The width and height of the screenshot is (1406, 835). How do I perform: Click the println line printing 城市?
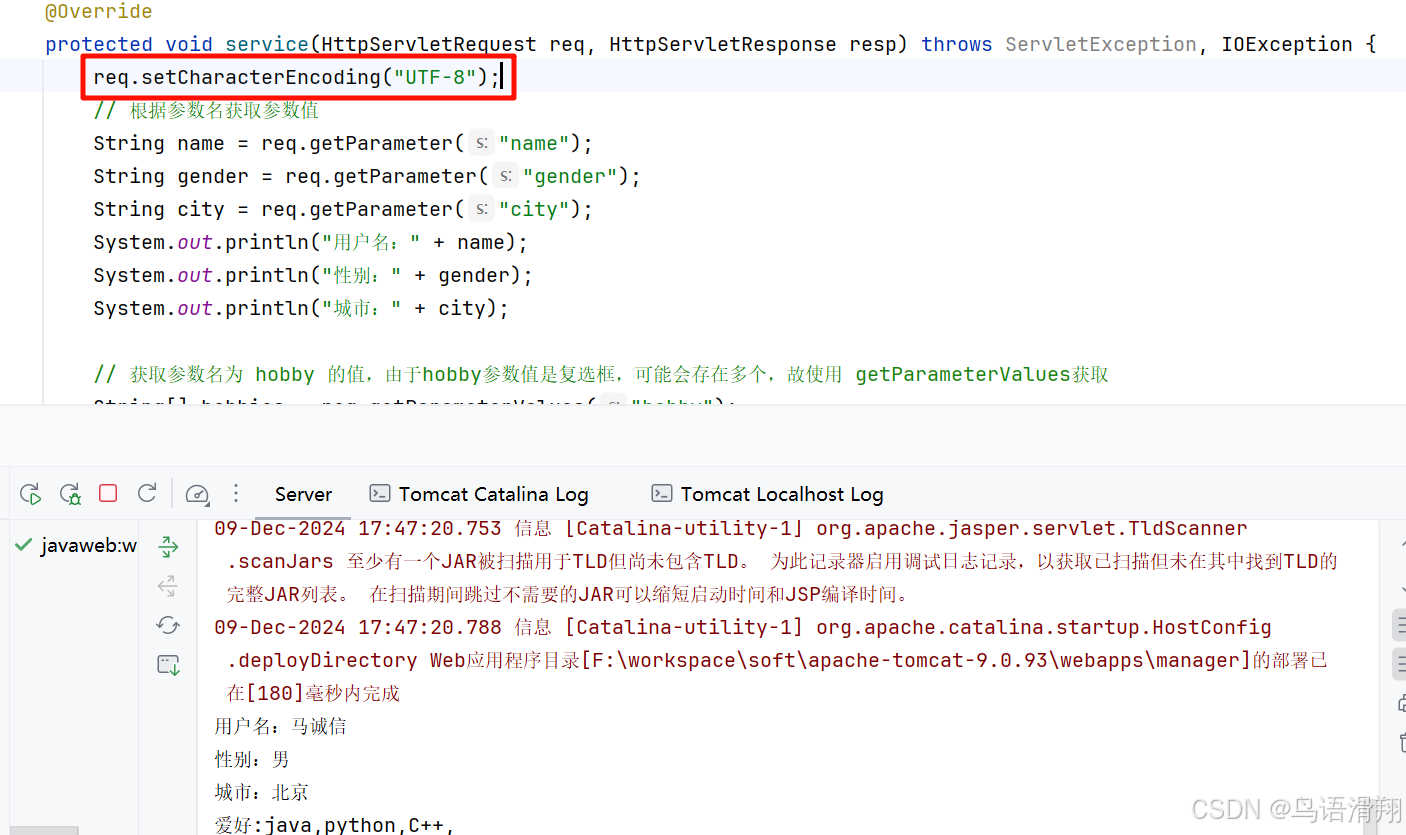tap(301, 308)
